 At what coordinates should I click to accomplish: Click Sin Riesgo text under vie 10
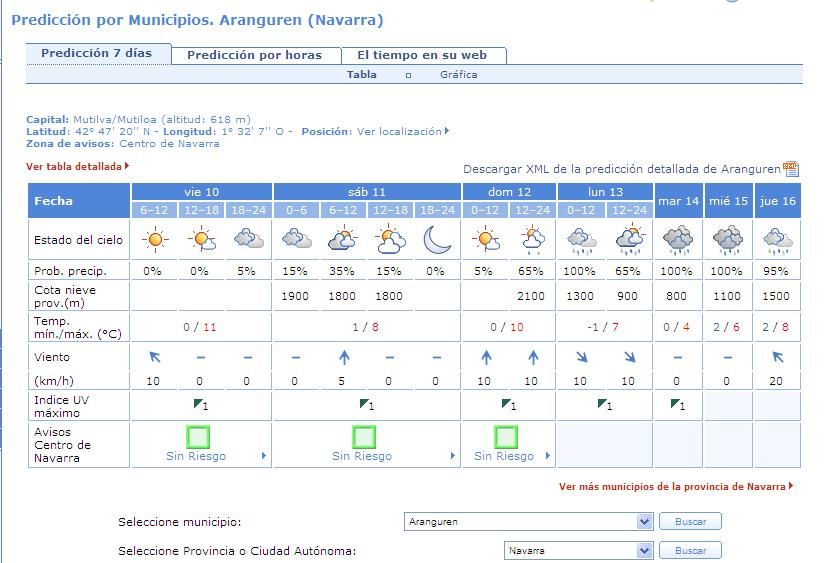196,456
